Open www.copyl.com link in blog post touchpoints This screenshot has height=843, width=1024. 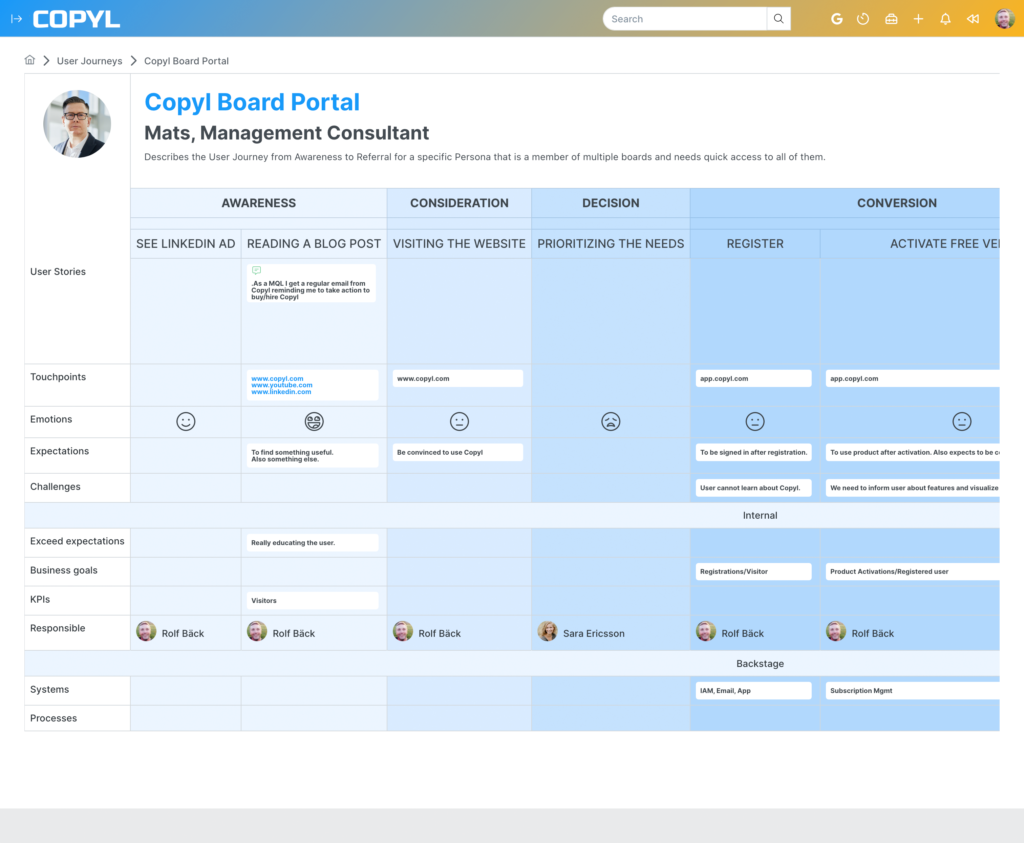(278, 379)
